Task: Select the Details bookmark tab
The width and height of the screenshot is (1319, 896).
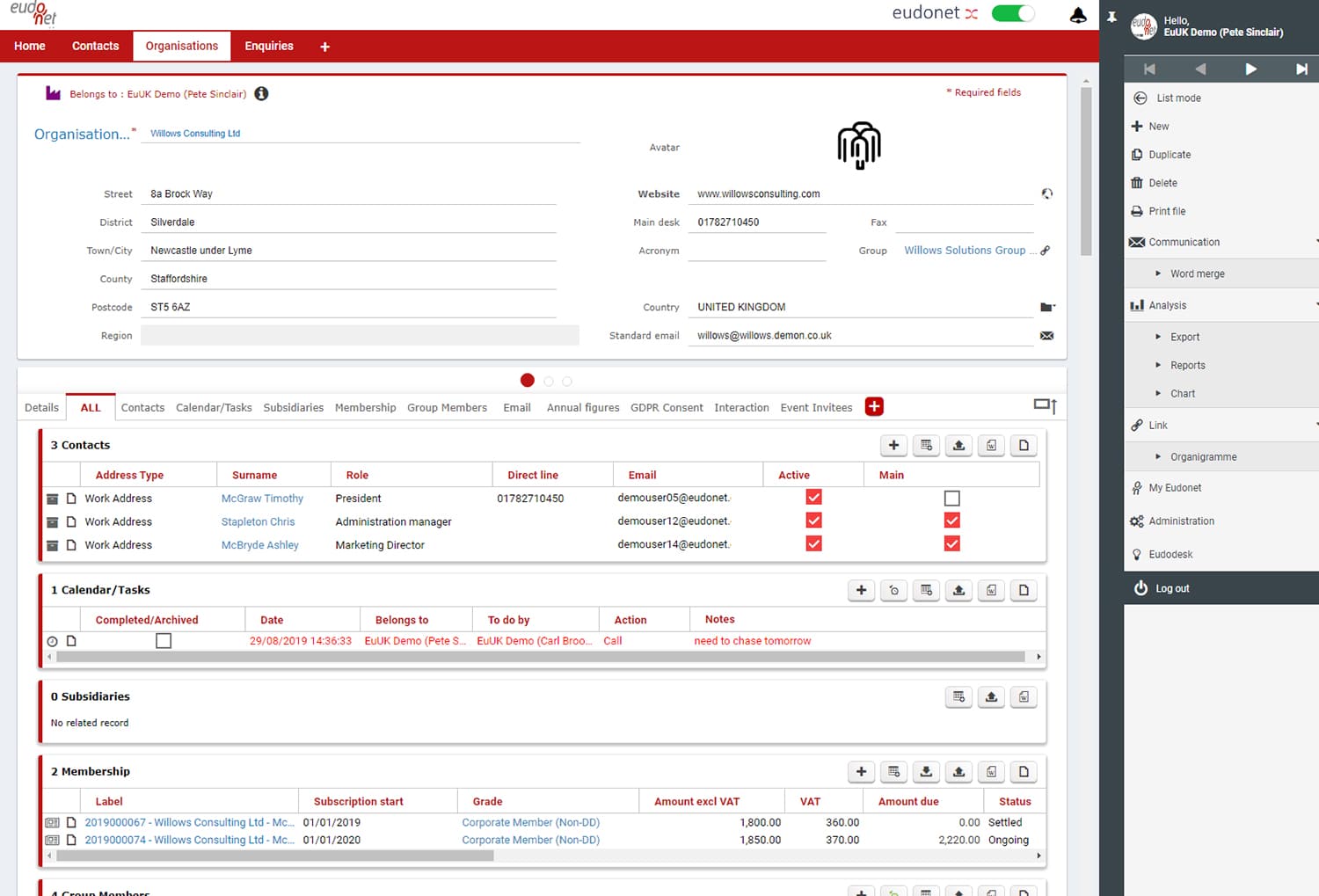Action: pyautogui.click(x=41, y=407)
